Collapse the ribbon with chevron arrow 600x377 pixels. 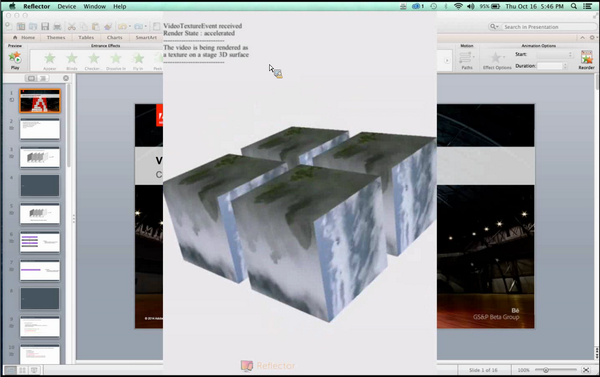582,38
